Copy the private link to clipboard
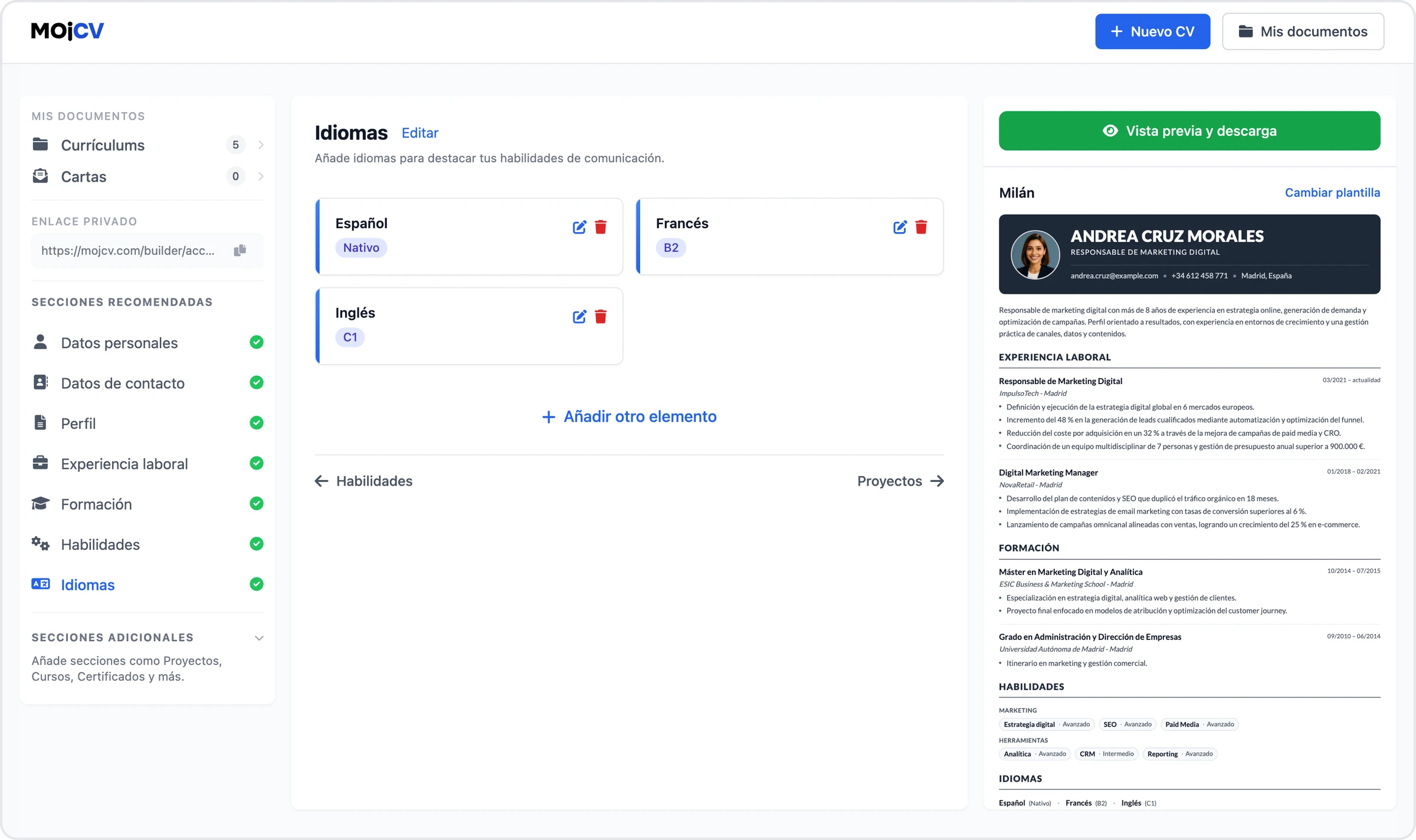 pyautogui.click(x=240, y=251)
